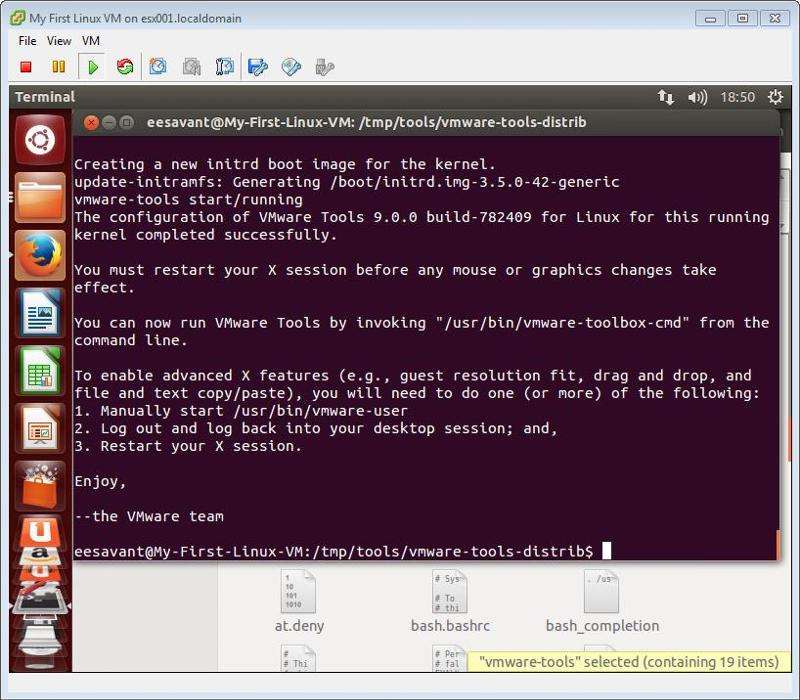This screenshot has width=800, height=700.
Task: Click the USB device connect icon
Action: 324,67
